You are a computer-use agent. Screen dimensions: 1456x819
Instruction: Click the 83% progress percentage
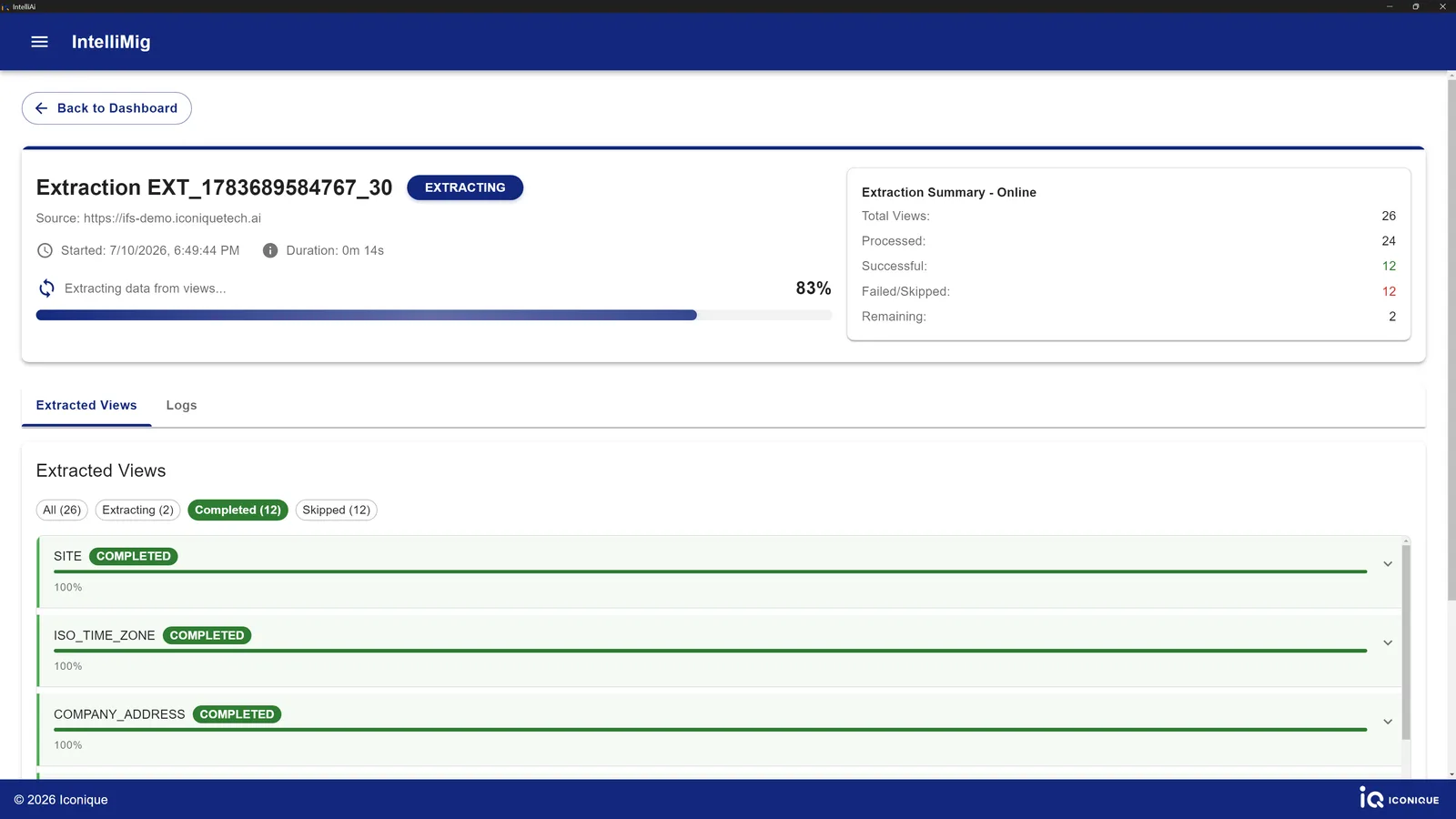tap(814, 288)
